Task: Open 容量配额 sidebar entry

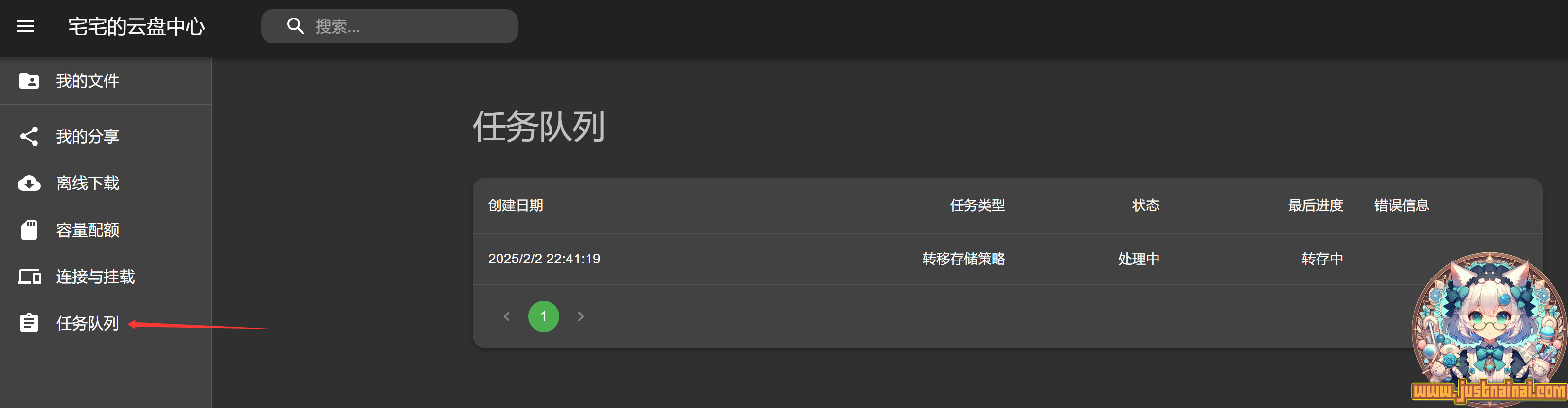Action: coord(106,230)
